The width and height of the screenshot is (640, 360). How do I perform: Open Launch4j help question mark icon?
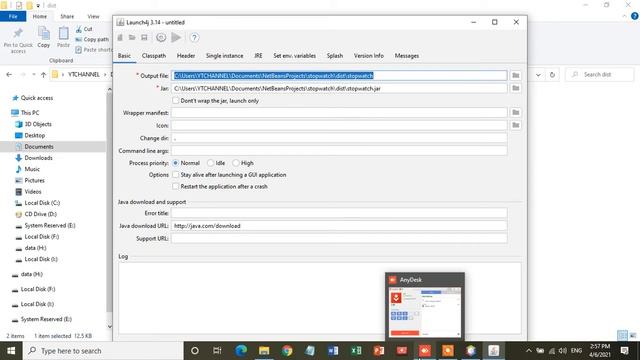coord(194,38)
